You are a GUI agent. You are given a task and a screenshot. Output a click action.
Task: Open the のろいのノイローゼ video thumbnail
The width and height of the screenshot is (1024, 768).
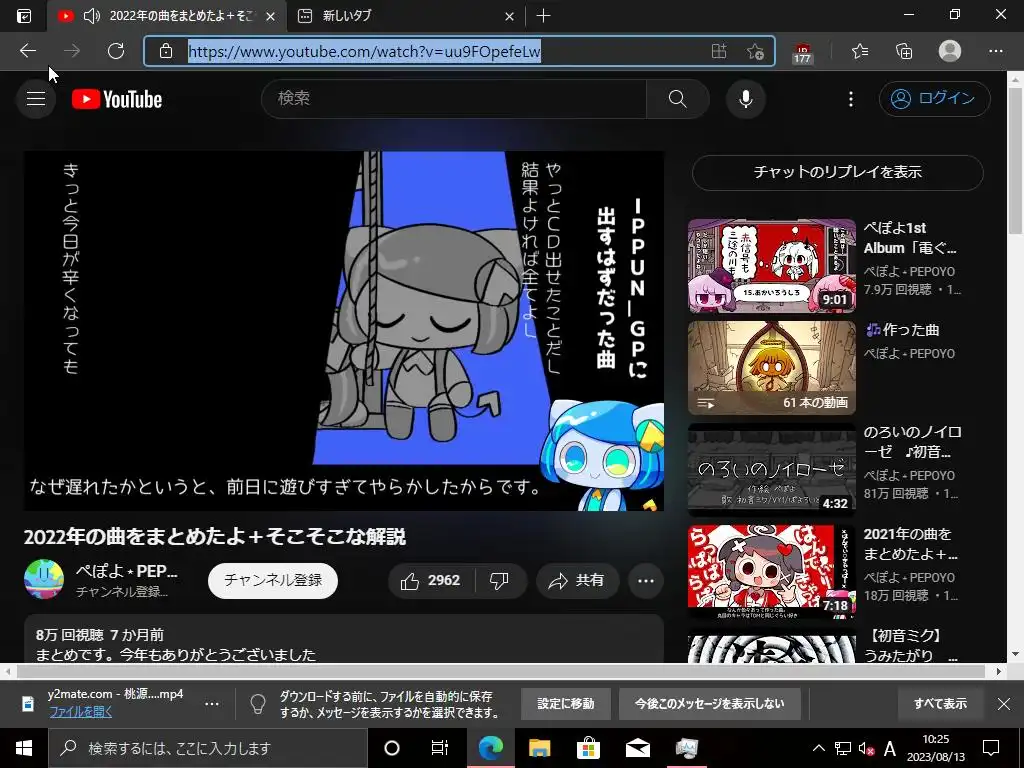tap(771, 470)
